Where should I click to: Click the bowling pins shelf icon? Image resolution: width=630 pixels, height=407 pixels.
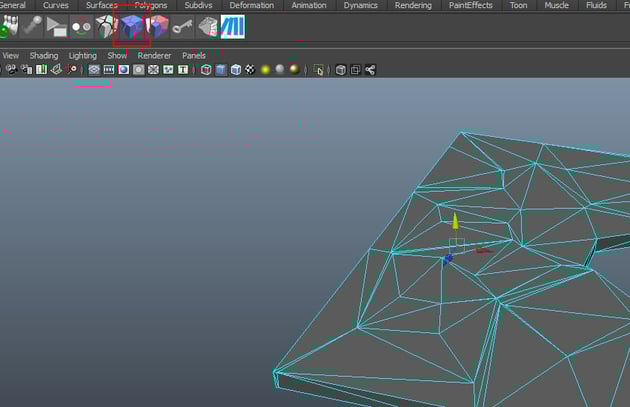click(10, 27)
